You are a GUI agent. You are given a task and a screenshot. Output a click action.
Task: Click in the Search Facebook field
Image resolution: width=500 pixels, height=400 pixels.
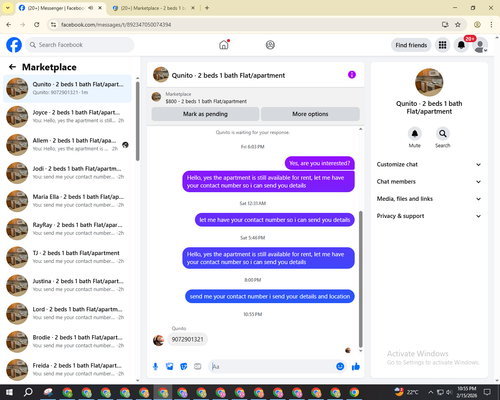pyautogui.click(x=80, y=45)
